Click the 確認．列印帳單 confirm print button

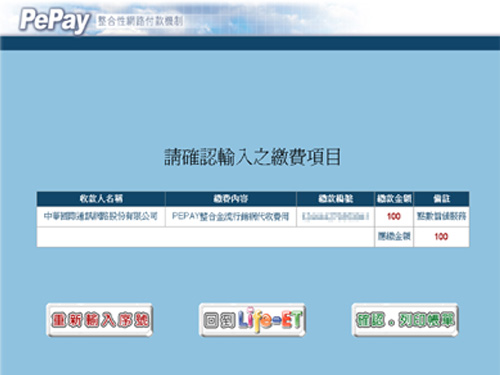point(405,320)
